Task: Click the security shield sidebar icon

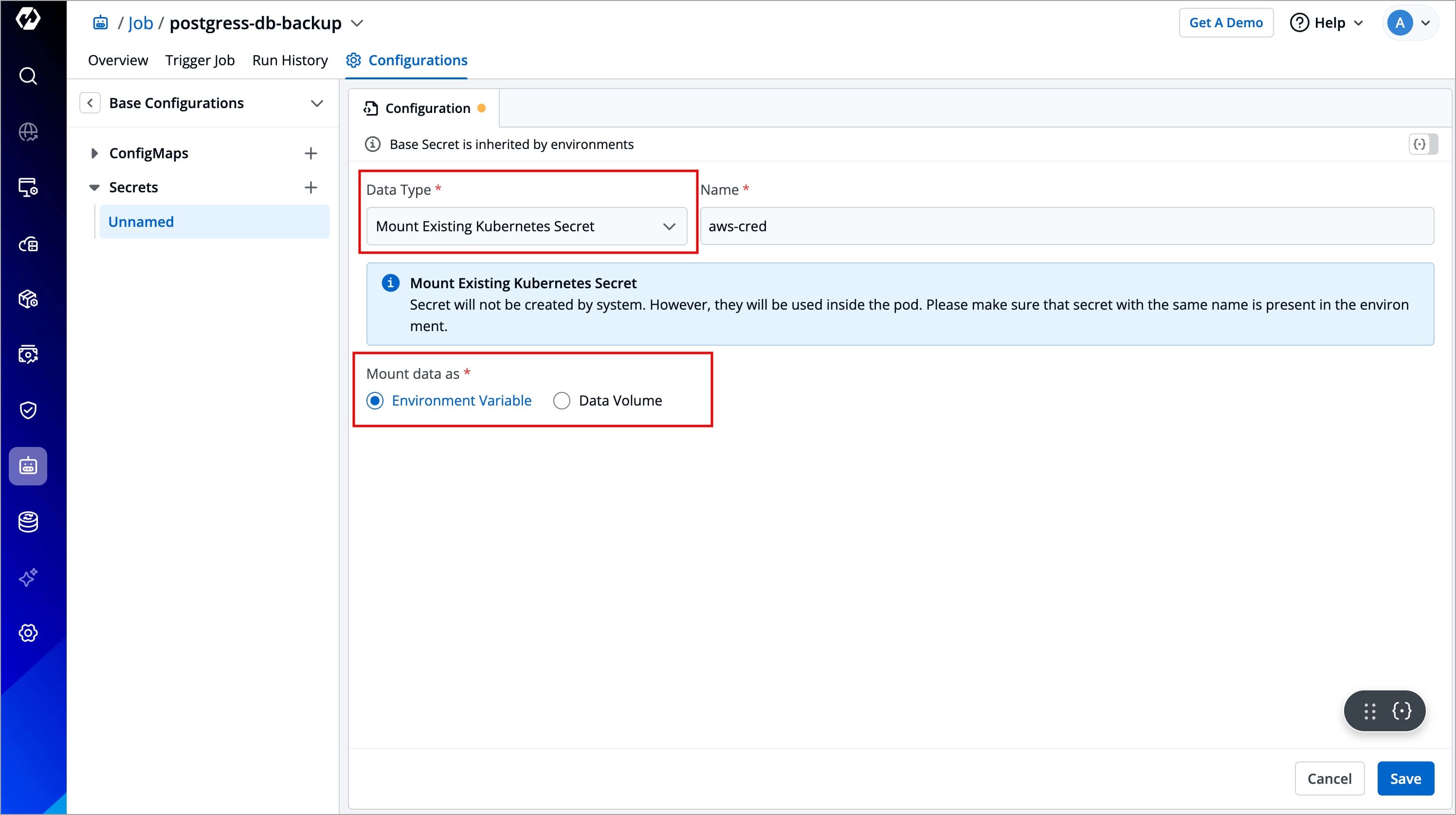Action: point(28,410)
